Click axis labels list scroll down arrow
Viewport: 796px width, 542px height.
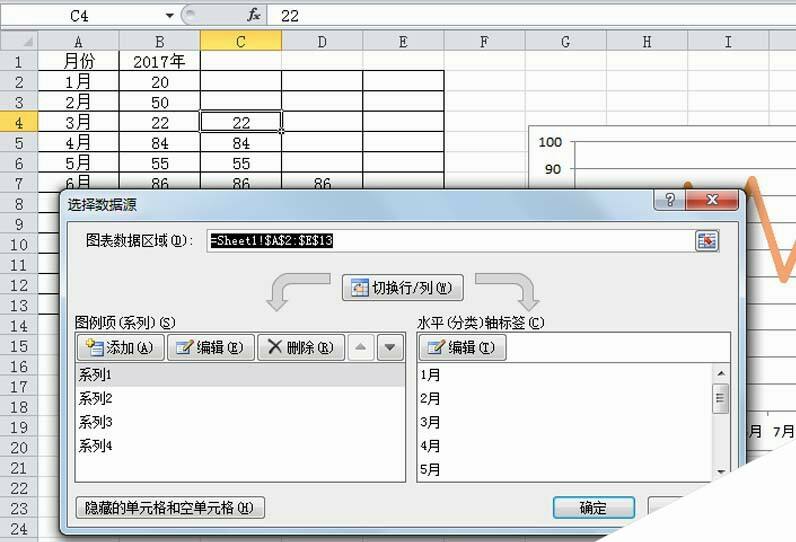click(721, 472)
